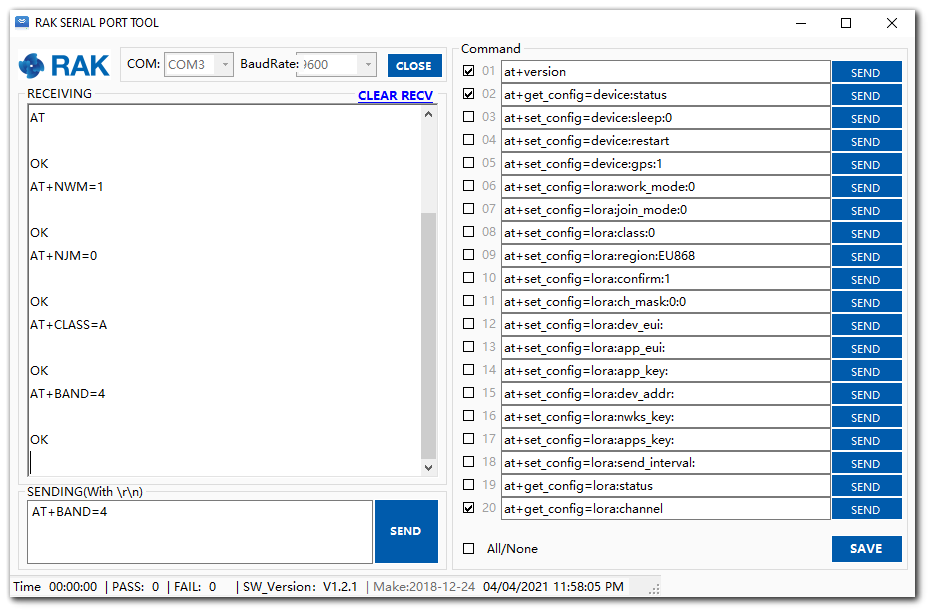Send the lora:send_interval command

866,463
